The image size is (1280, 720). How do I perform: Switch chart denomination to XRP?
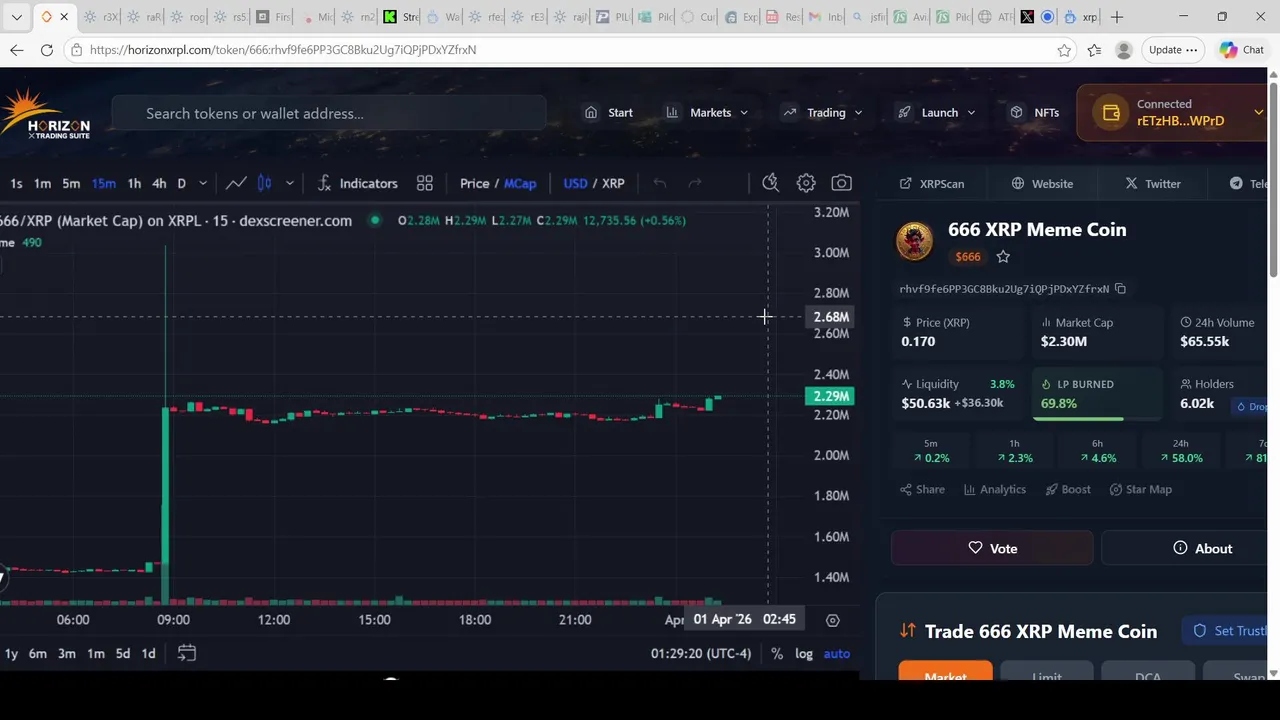[x=613, y=183]
